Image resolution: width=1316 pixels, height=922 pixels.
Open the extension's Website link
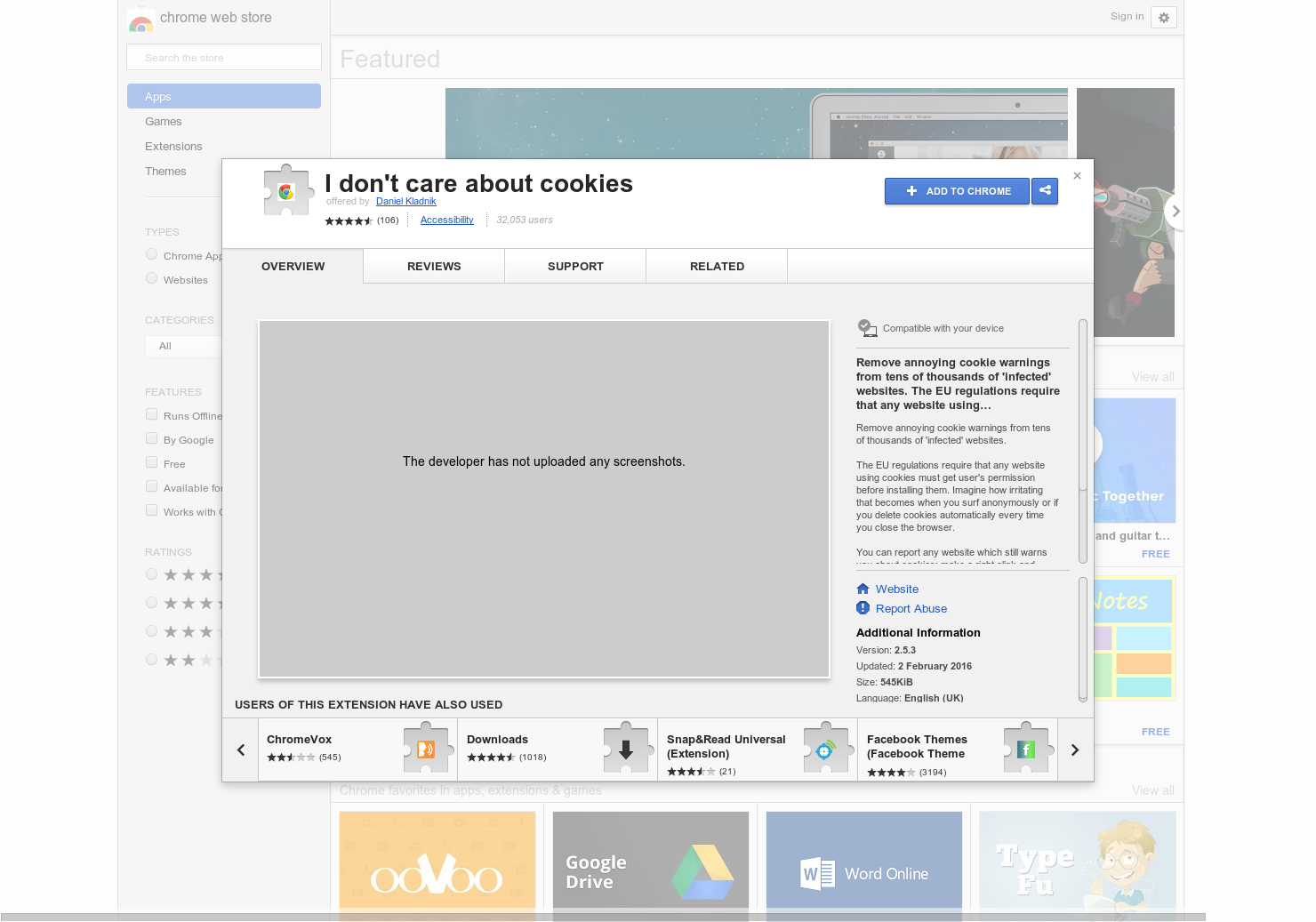(x=896, y=589)
